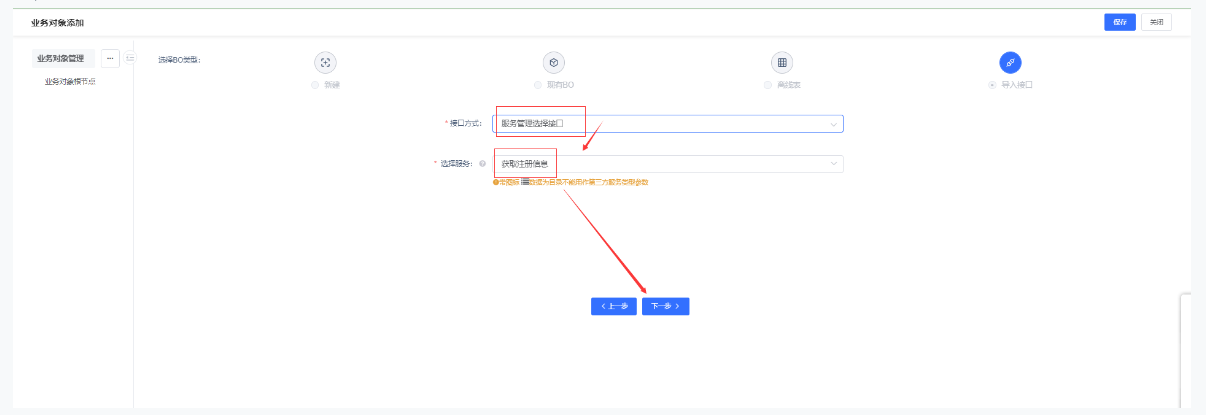Click the collapse icon next to the ellipsis button

130,58
